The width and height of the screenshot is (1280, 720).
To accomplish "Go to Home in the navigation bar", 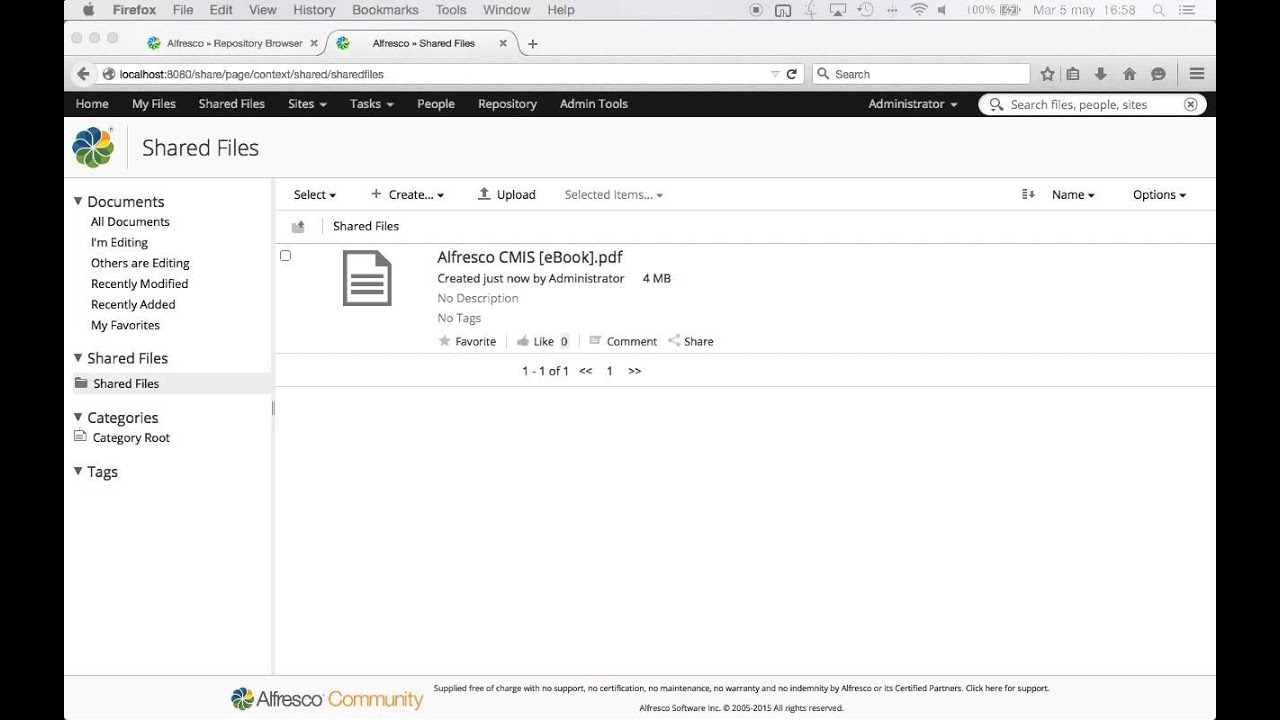I will (92, 104).
